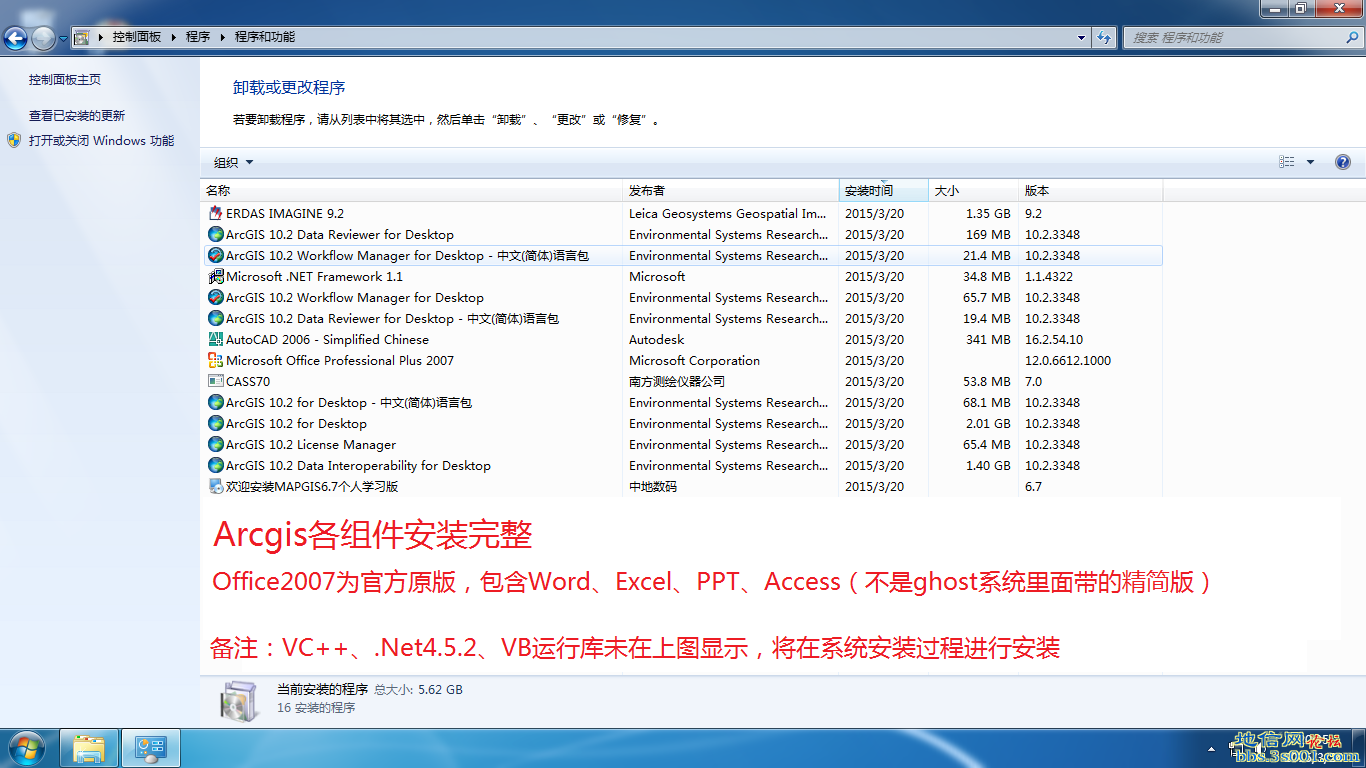This screenshot has width=1366, height=768.
Task: Click the shield icon beside Windows 功能
Action: click(14, 140)
